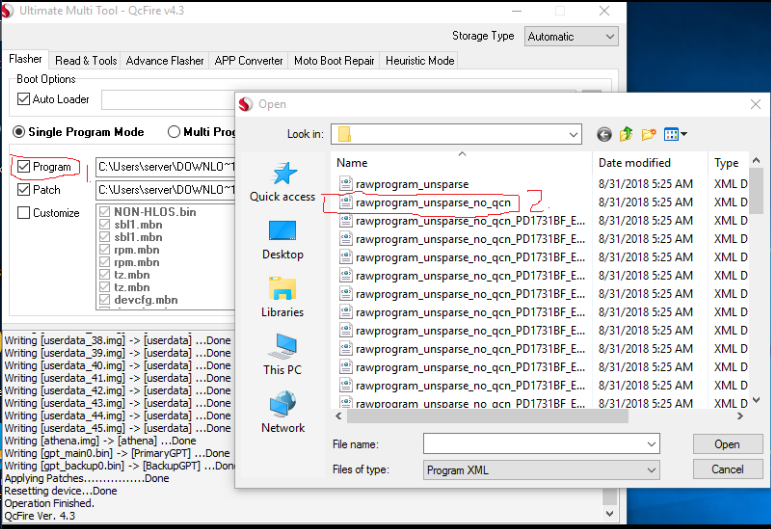Sort files by Type column header

coord(728,163)
